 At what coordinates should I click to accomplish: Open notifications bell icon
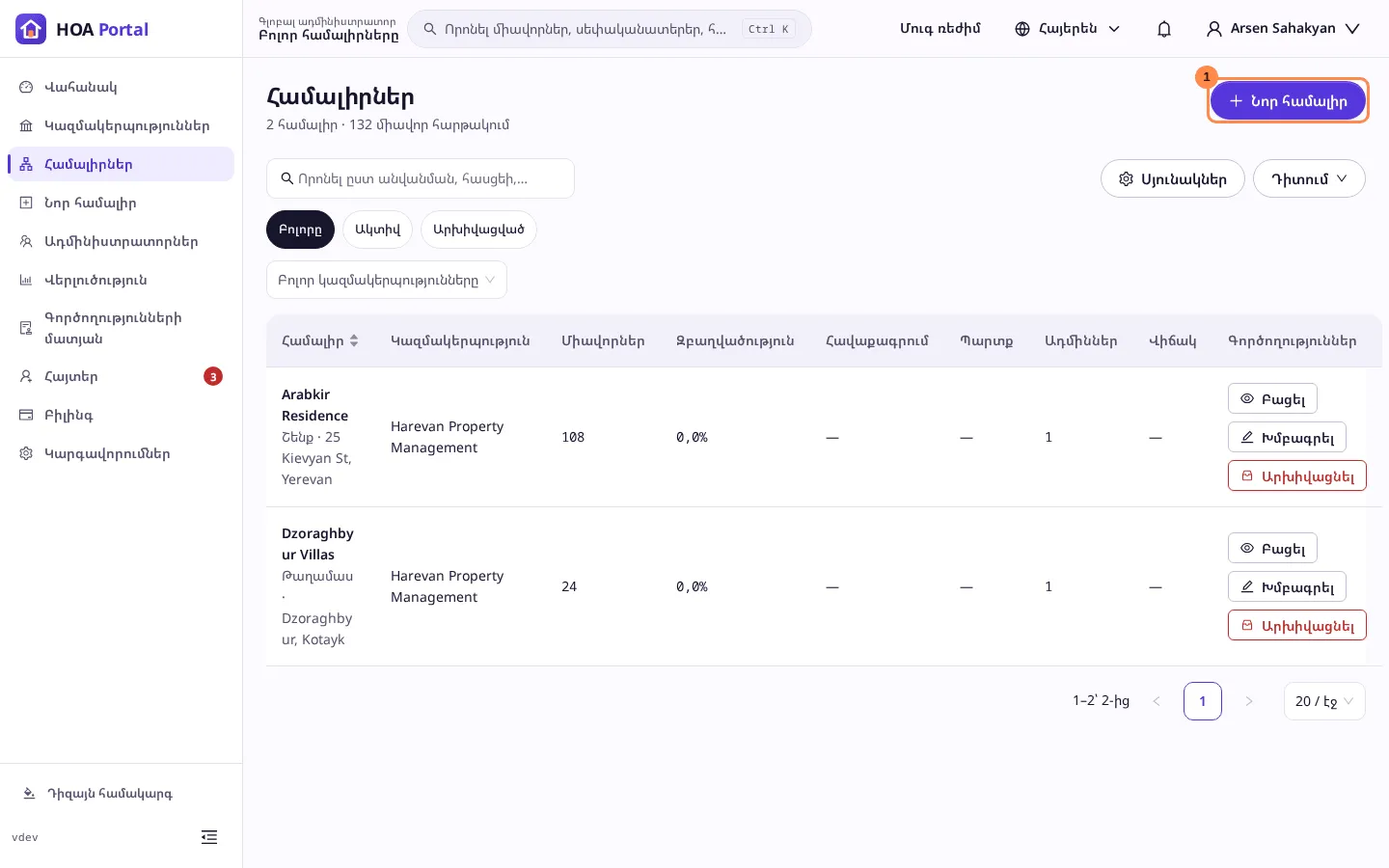(1164, 29)
